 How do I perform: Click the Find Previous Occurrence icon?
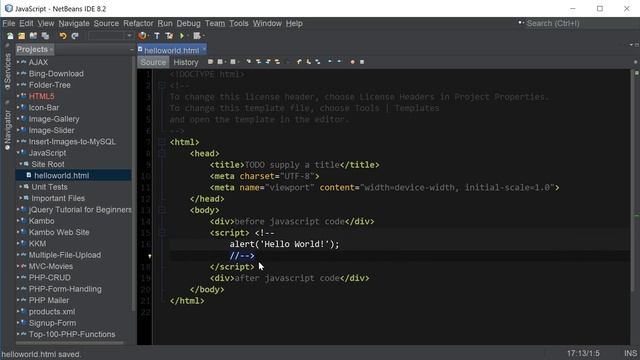[258, 62]
